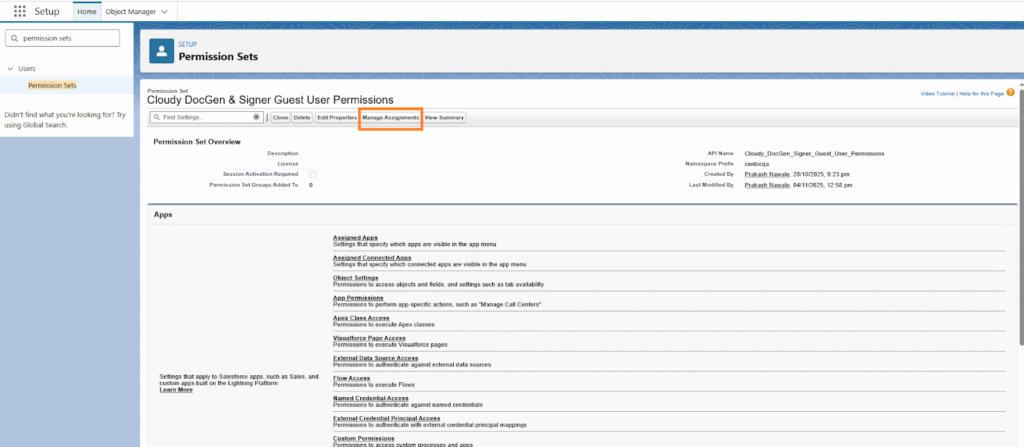Click the Manage Assignments button
The height and width of the screenshot is (447, 1024).
[x=390, y=117]
